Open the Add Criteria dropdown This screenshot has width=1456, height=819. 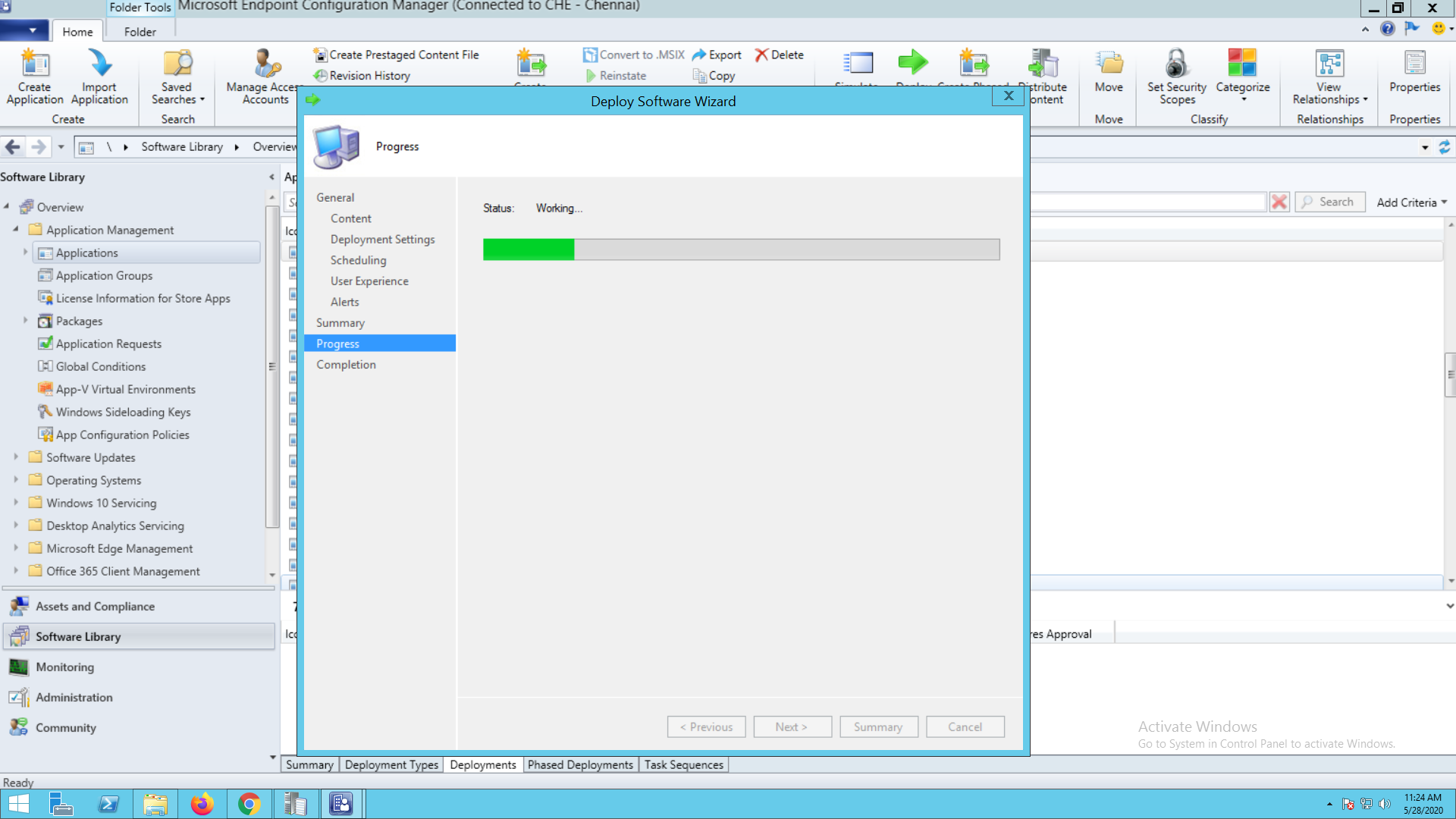point(1412,202)
